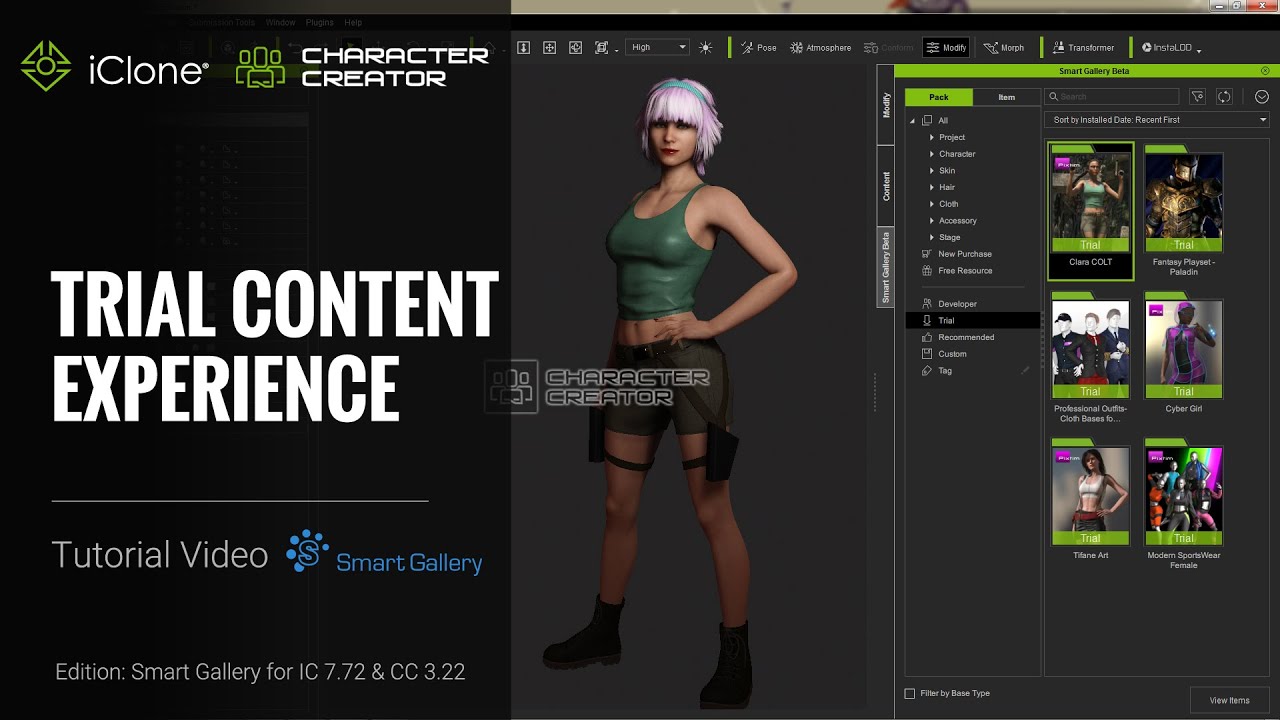Select Free Resource in the sidebar
Screen dimensions: 1280x720
pos(956,271)
